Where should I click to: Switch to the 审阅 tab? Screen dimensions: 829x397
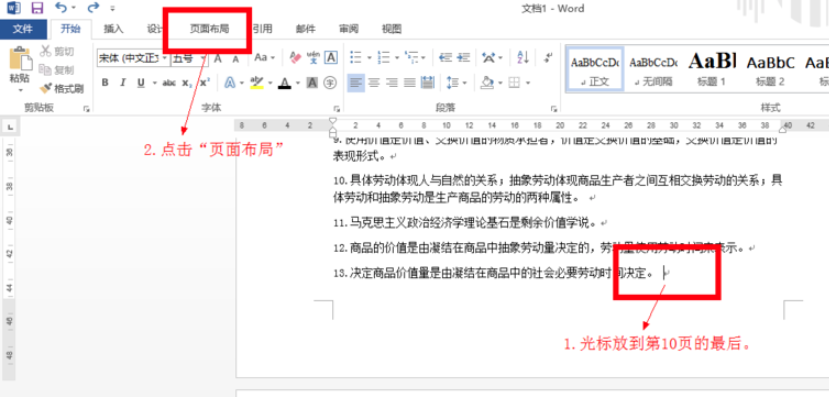tap(348, 29)
